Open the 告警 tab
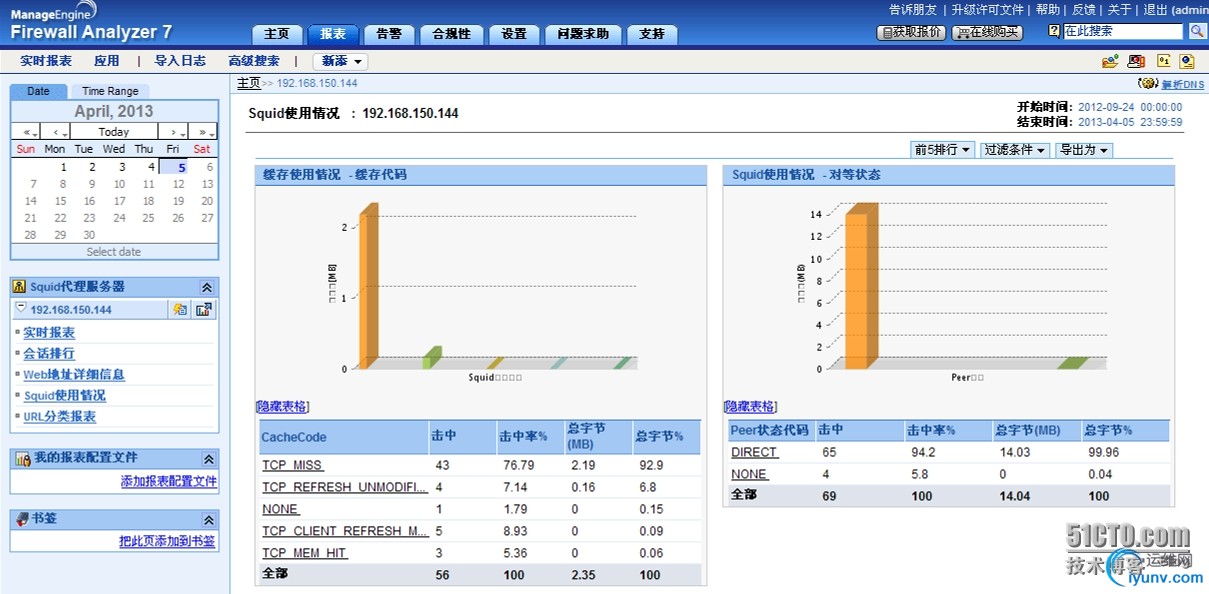This screenshot has height=594, width=1209. (389, 33)
